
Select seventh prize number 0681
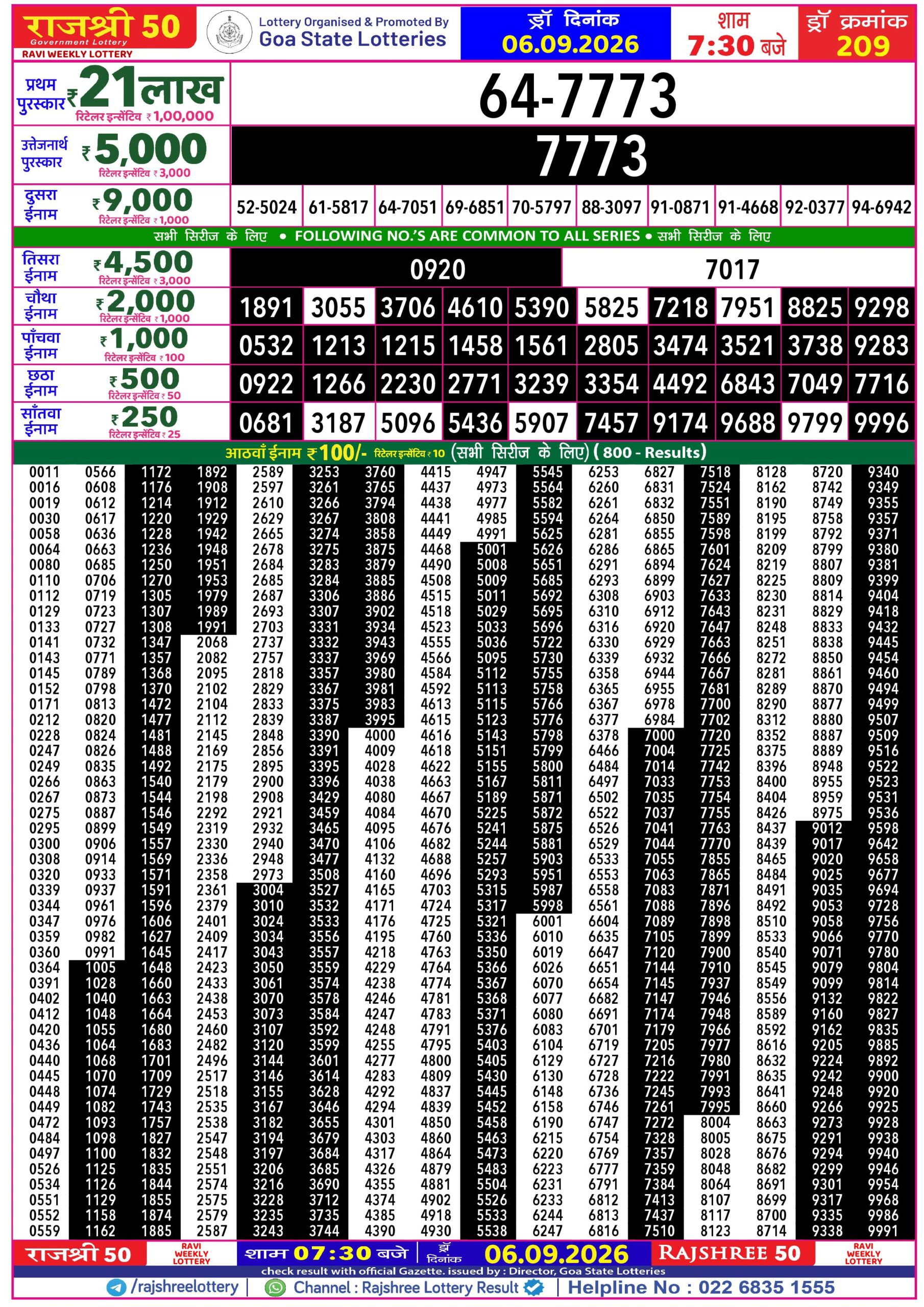(266, 423)
